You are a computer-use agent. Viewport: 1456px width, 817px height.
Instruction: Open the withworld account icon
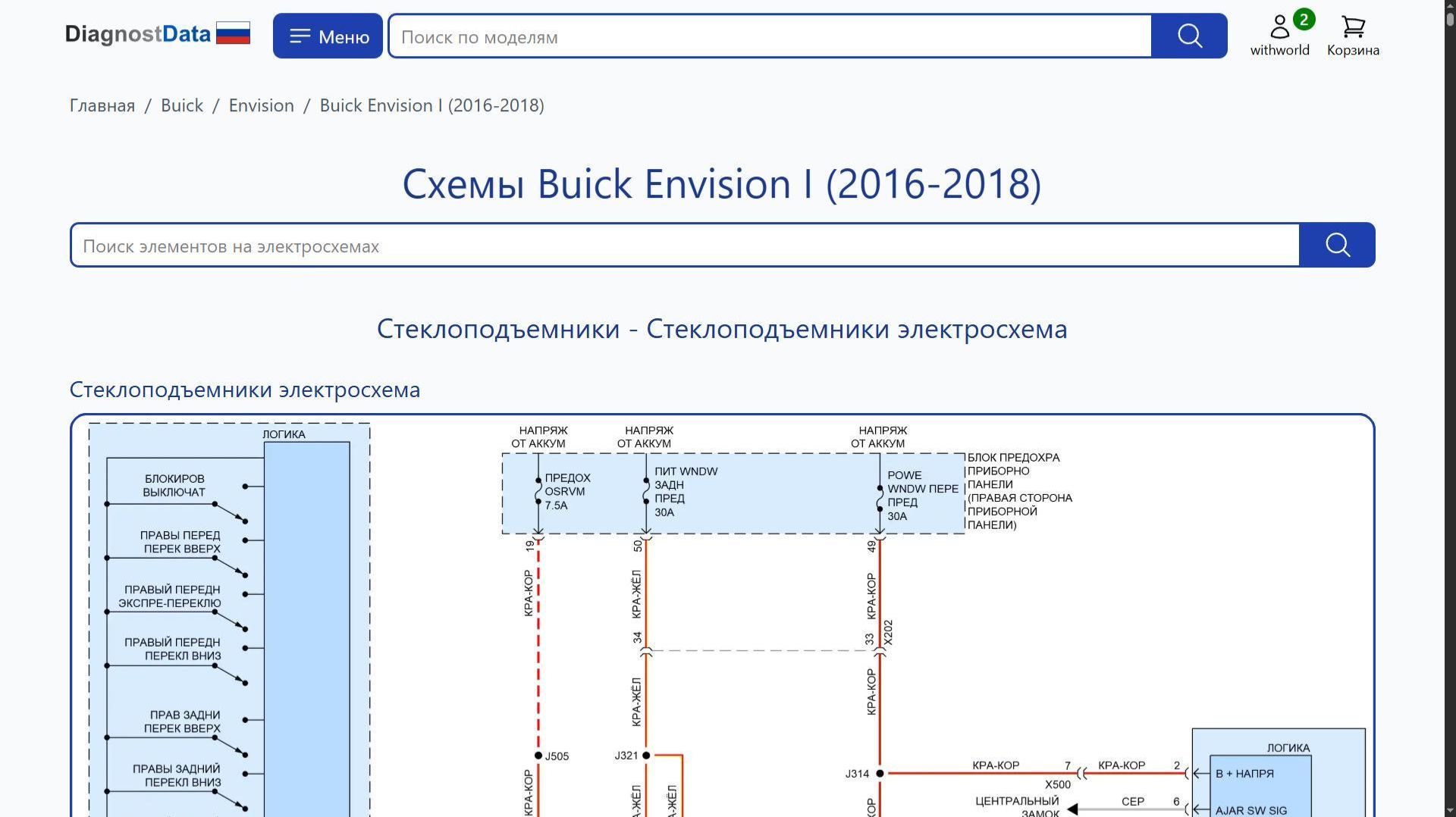[1280, 35]
